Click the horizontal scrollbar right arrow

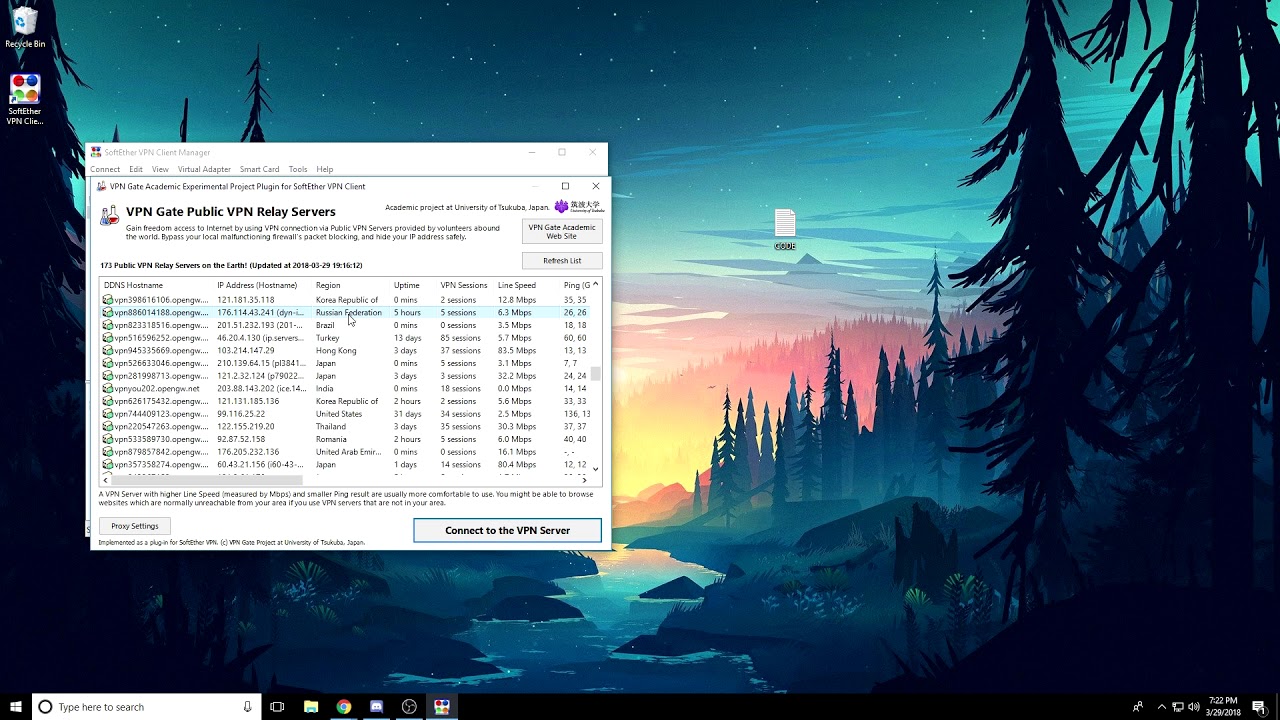(585, 480)
